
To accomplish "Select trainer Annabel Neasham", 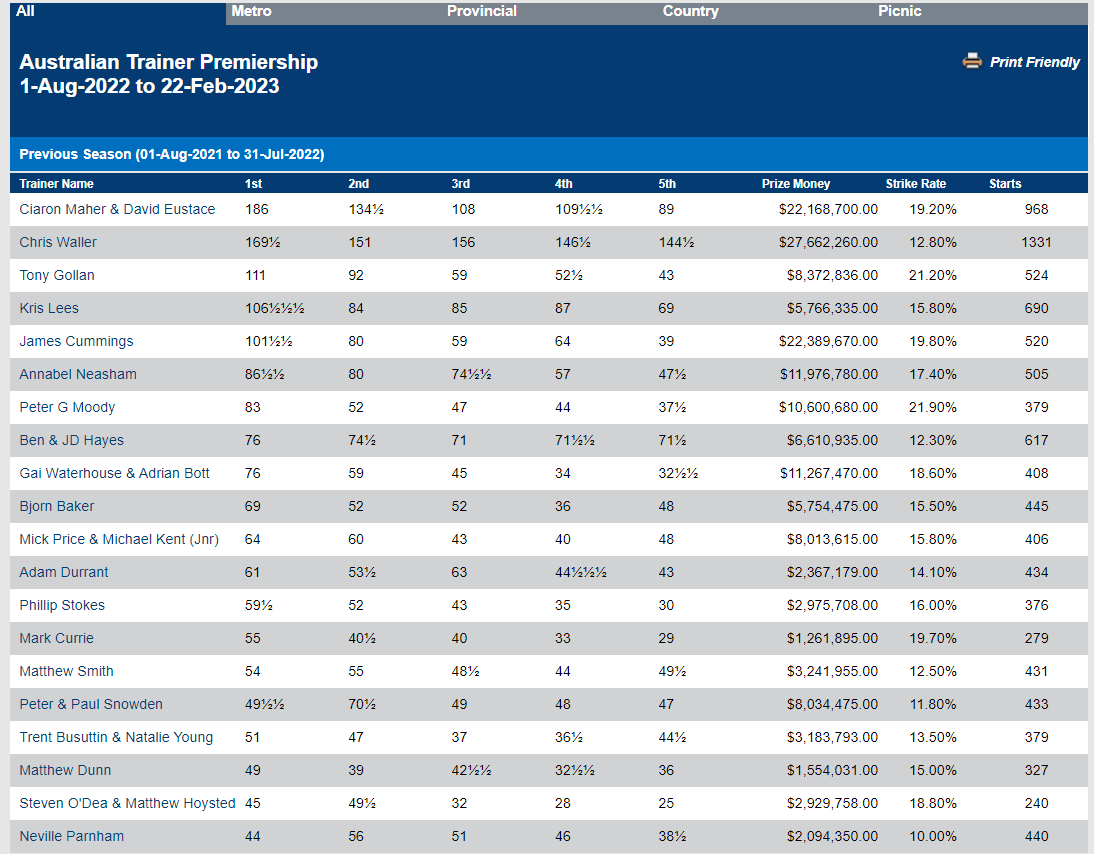I will (78, 374).
